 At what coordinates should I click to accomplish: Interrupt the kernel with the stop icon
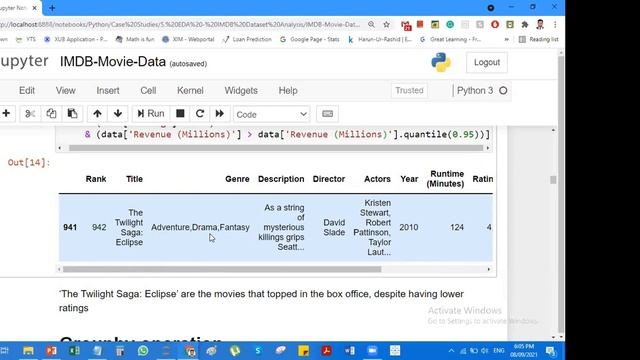(x=180, y=113)
